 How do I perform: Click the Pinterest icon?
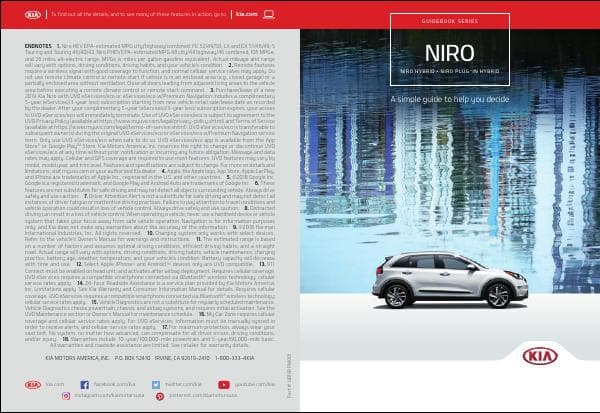[160, 396]
